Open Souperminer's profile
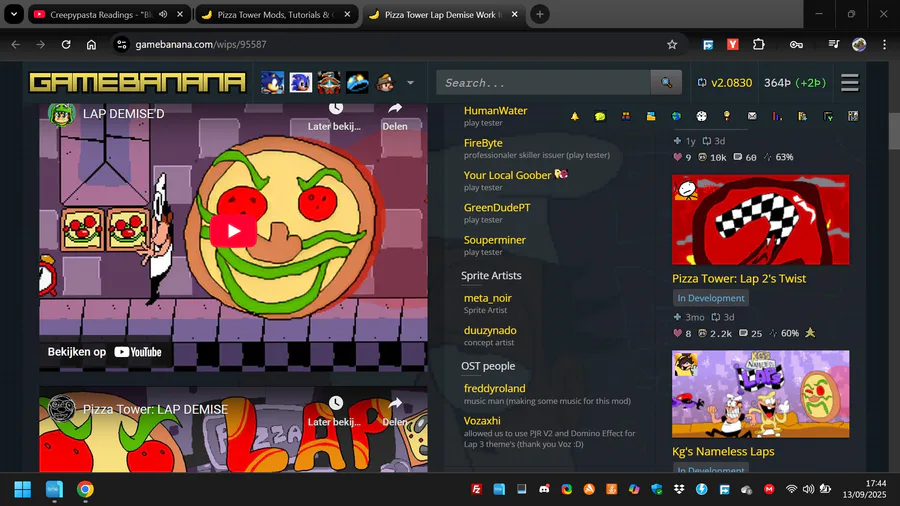Image resolution: width=900 pixels, height=506 pixels. pos(495,240)
